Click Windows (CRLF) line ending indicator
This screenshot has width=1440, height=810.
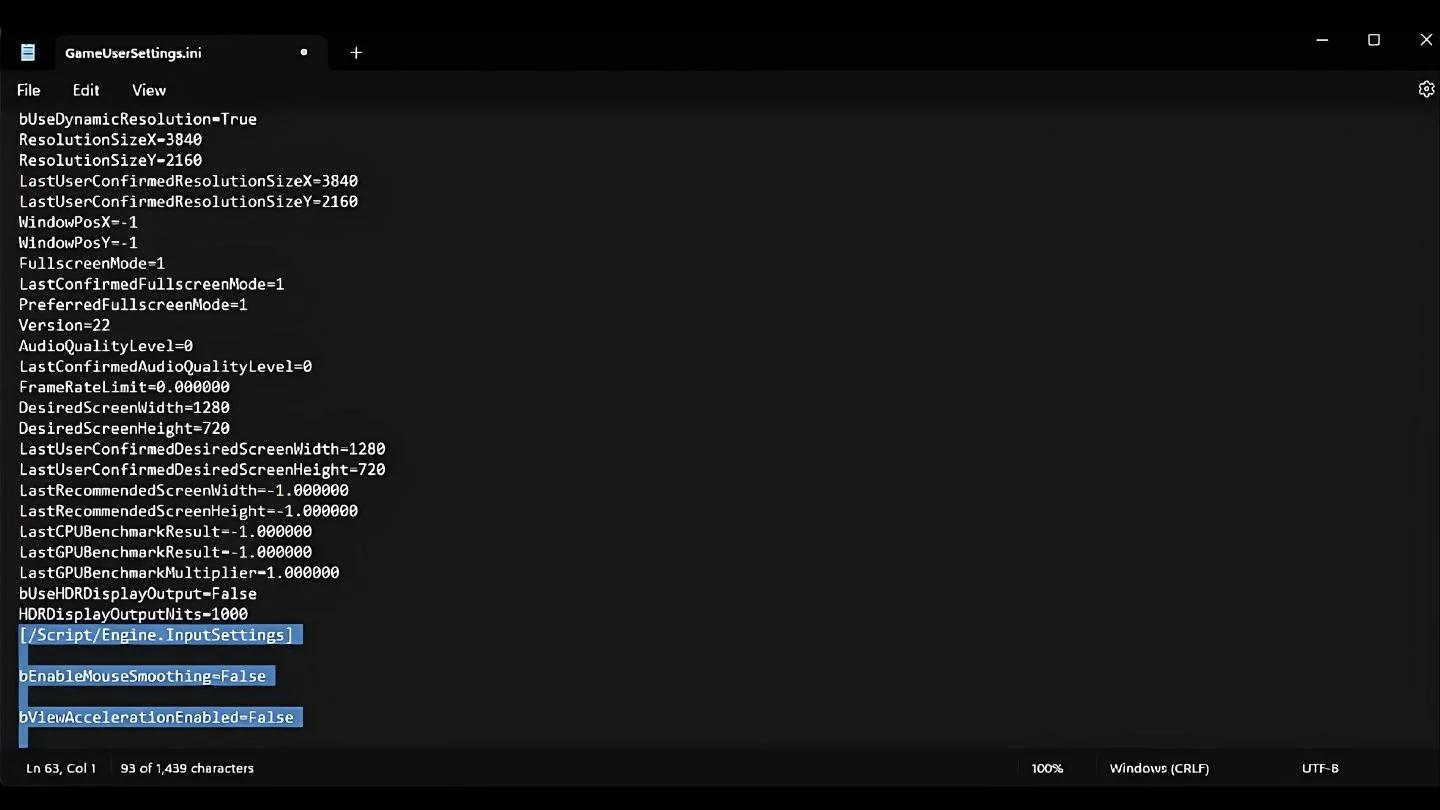click(x=1159, y=768)
